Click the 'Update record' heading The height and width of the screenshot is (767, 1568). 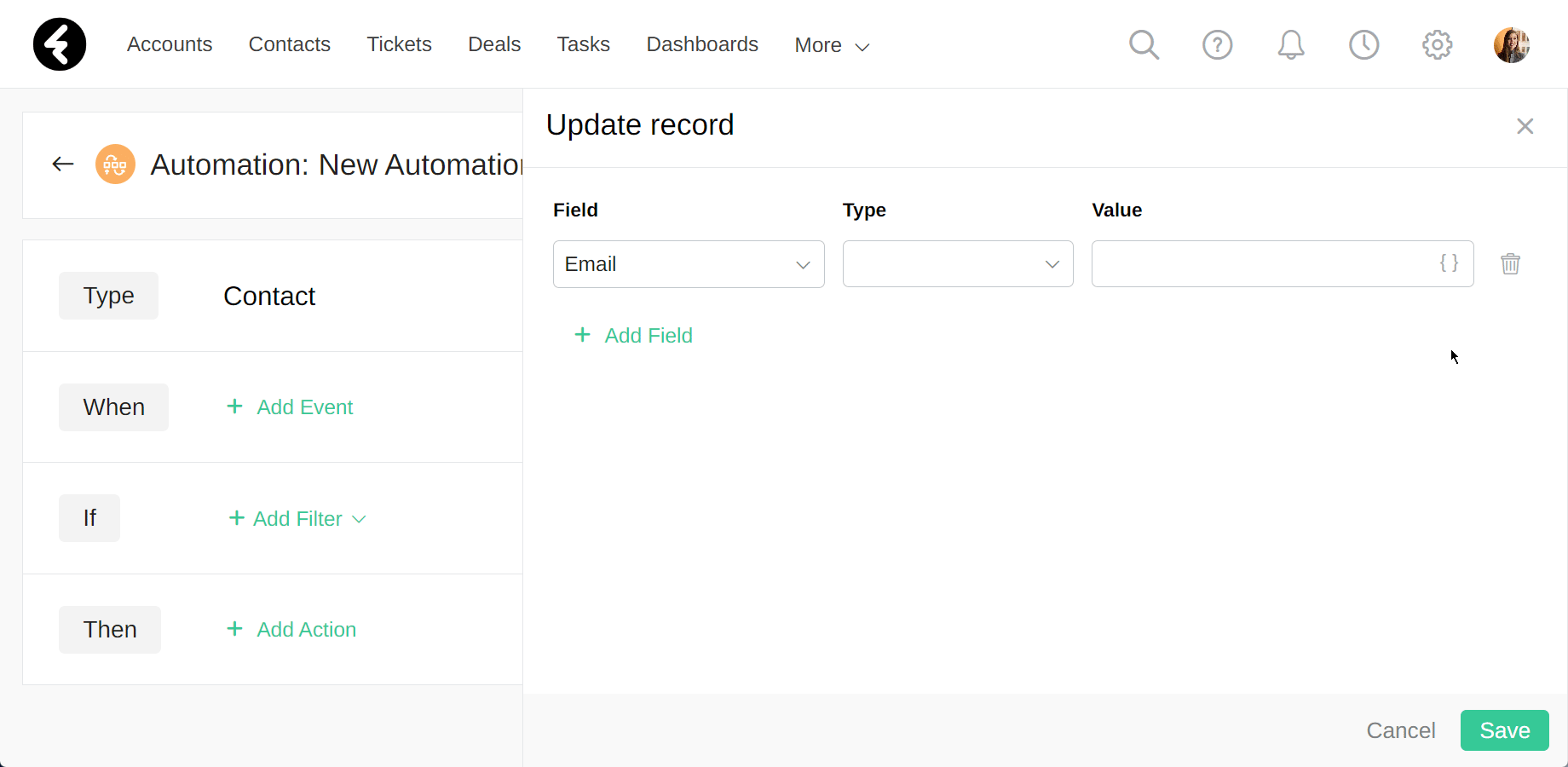tap(640, 124)
